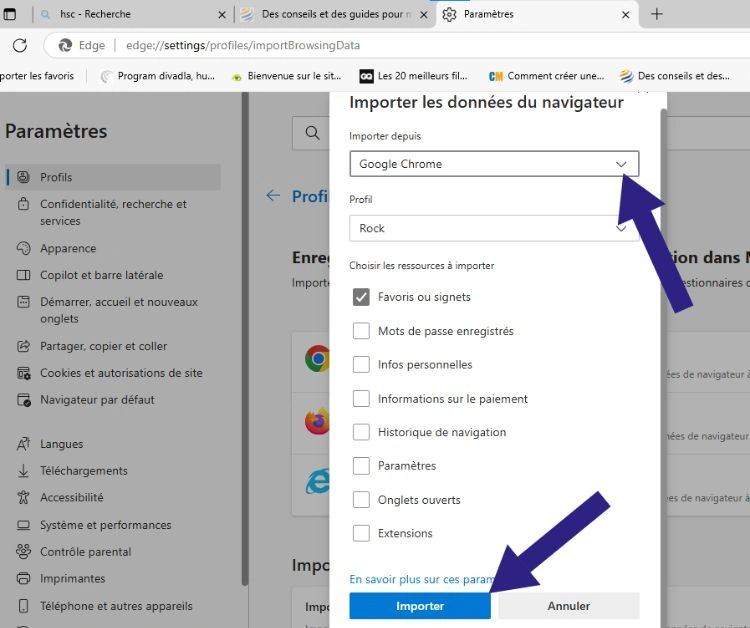Image resolution: width=750 pixels, height=628 pixels.
Task: Open Bienvenue sur le sit... bookmark
Action: point(286,76)
